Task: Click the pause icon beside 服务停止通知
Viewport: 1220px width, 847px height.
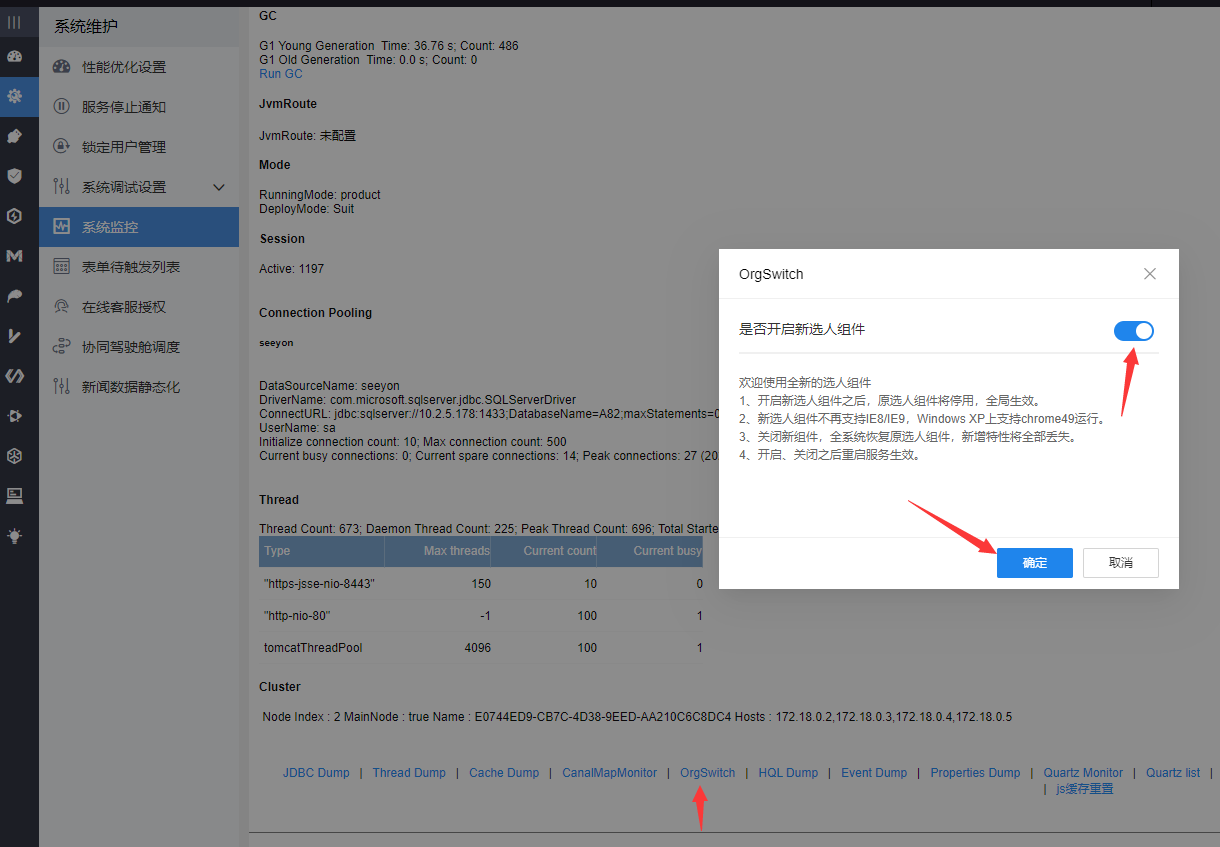Action: (62, 107)
